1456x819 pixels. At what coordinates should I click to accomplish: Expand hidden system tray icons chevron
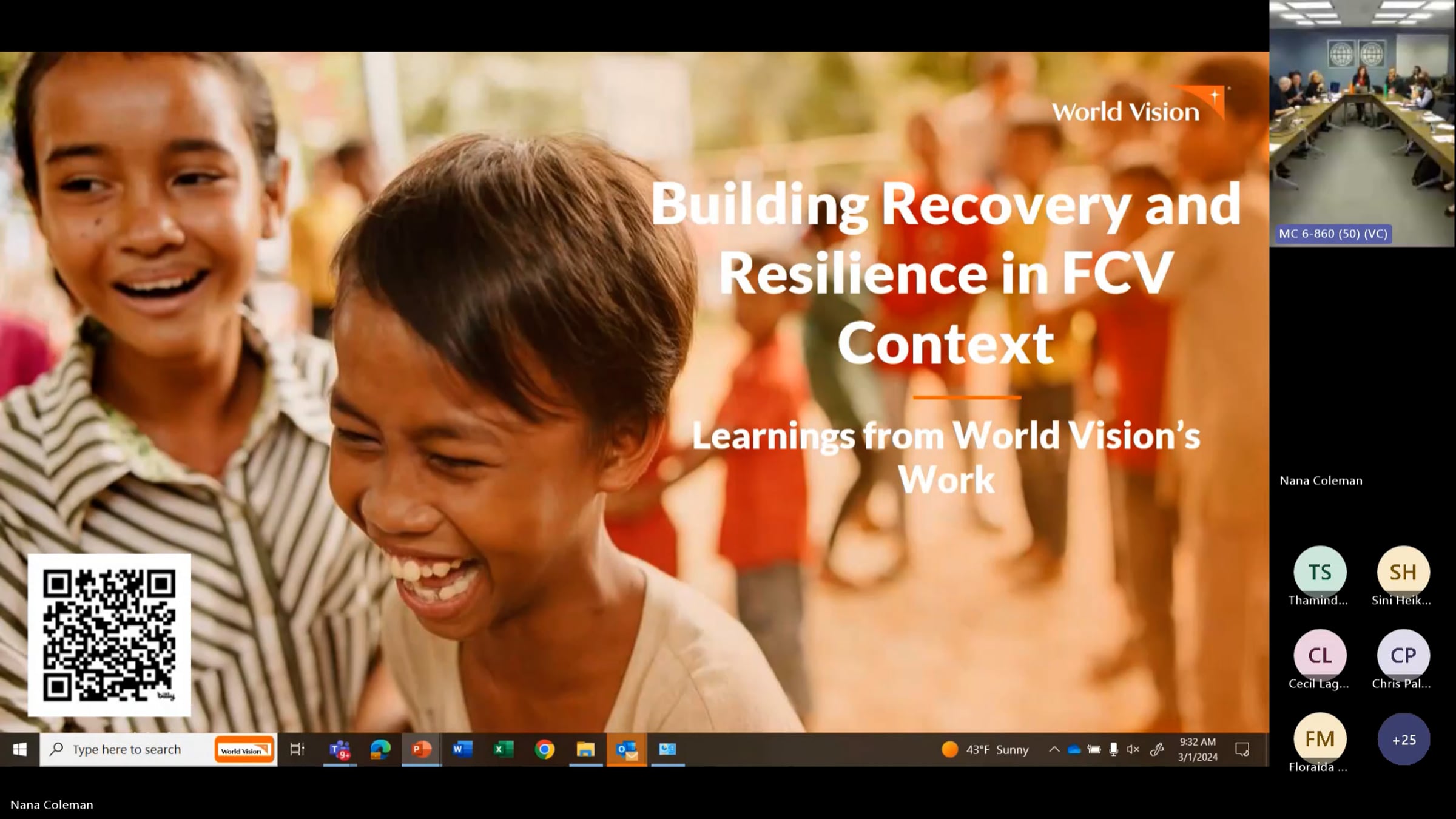[1054, 750]
